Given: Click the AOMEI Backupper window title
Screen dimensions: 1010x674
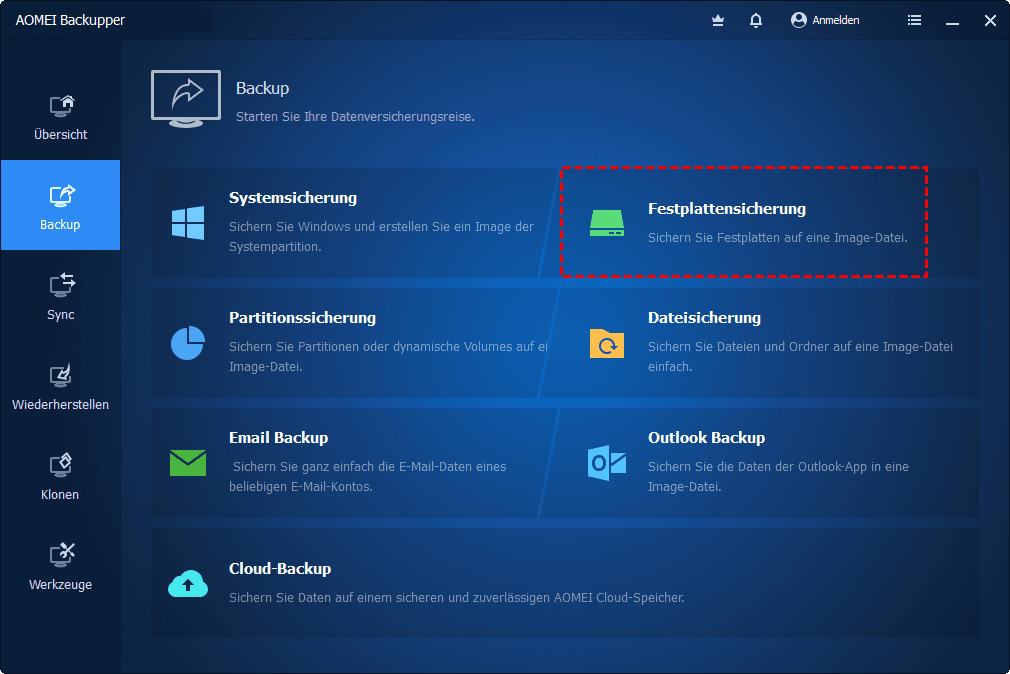Looking at the screenshot, I should click(70, 20).
